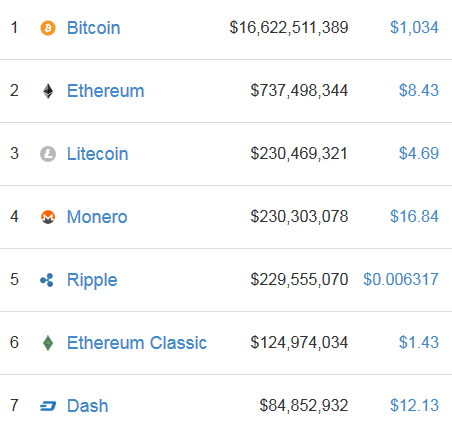Click Monero's $16.84 price link
Image resolution: width=452 pixels, height=435 pixels.
(414, 216)
